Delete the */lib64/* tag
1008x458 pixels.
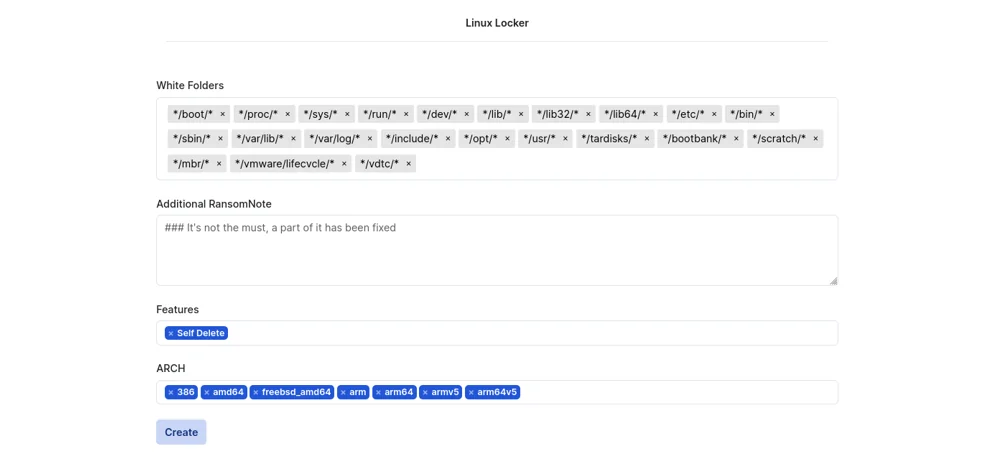[x=656, y=114]
